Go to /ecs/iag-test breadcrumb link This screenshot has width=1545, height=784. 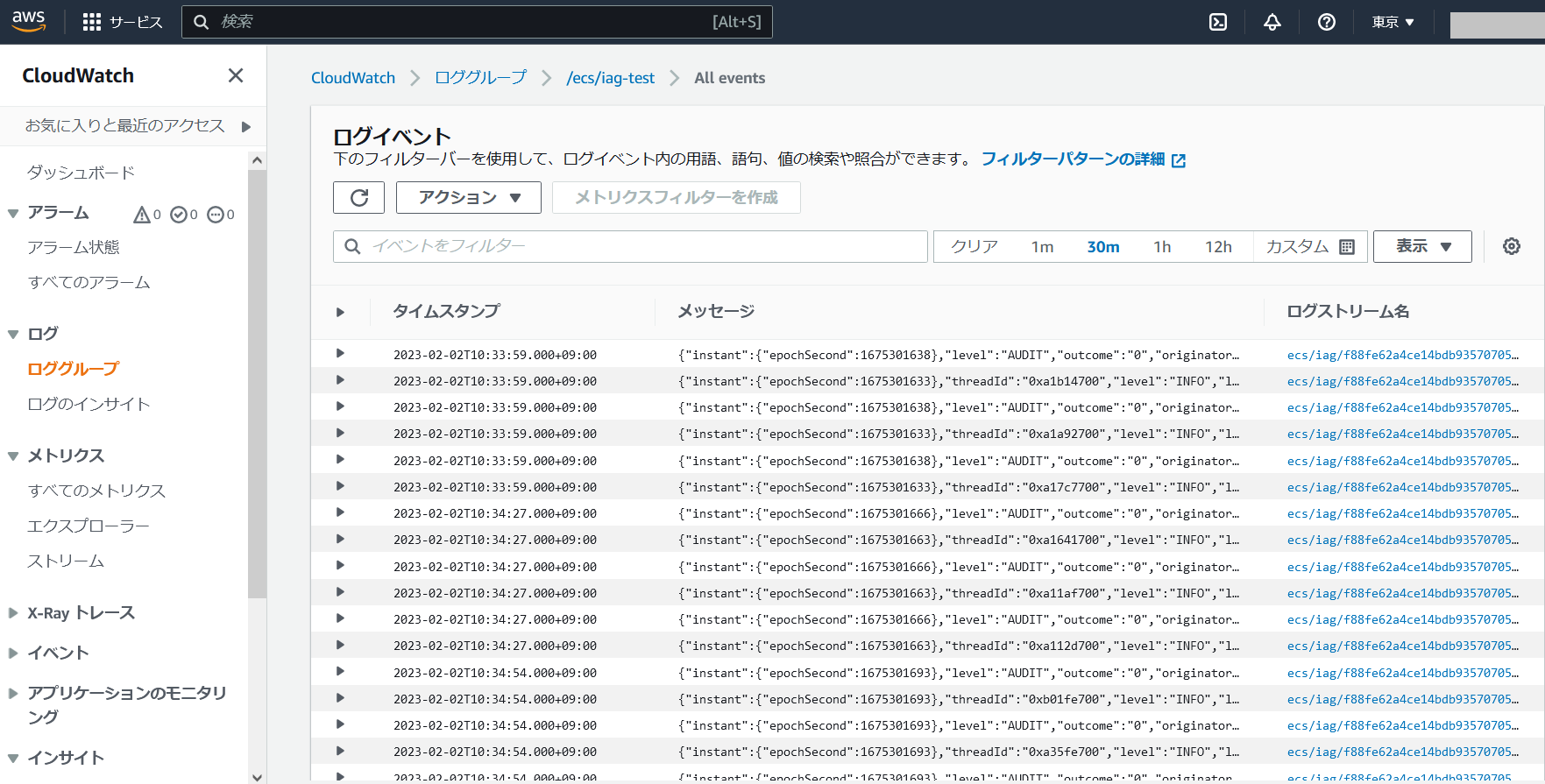click(611, 78)
